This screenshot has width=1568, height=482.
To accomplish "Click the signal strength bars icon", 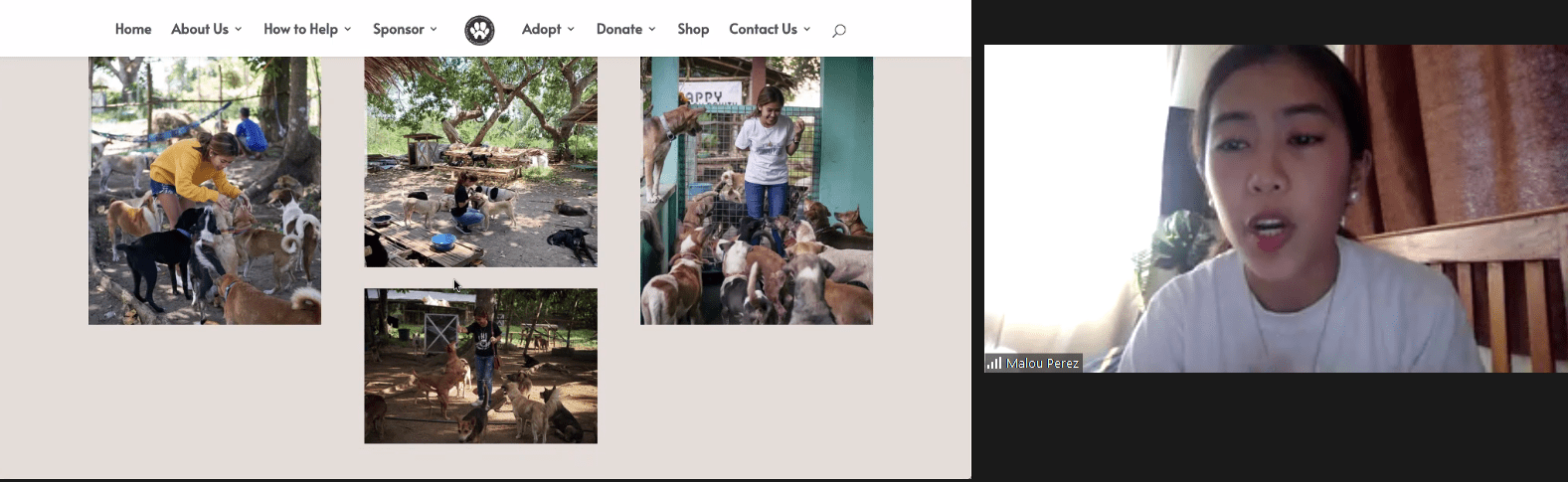I will pos(993,363).
